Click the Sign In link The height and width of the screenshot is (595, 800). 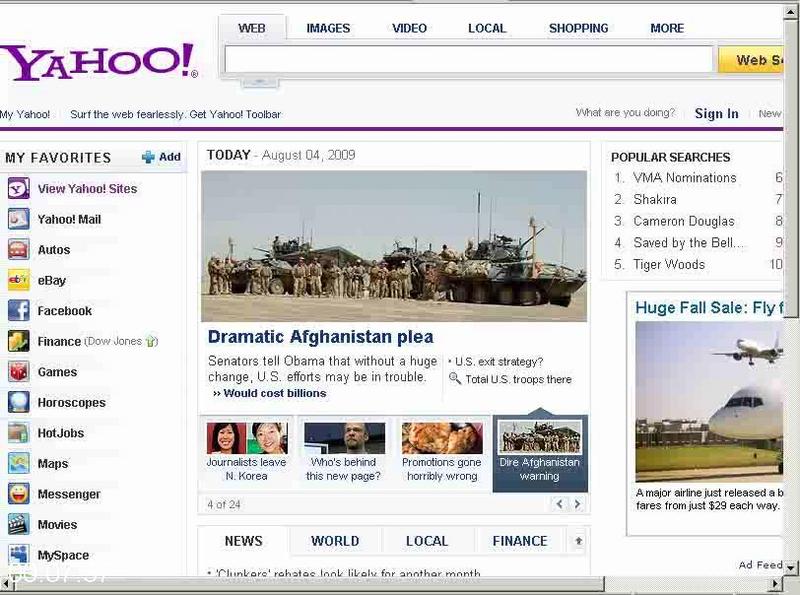[x=716, y=113]
